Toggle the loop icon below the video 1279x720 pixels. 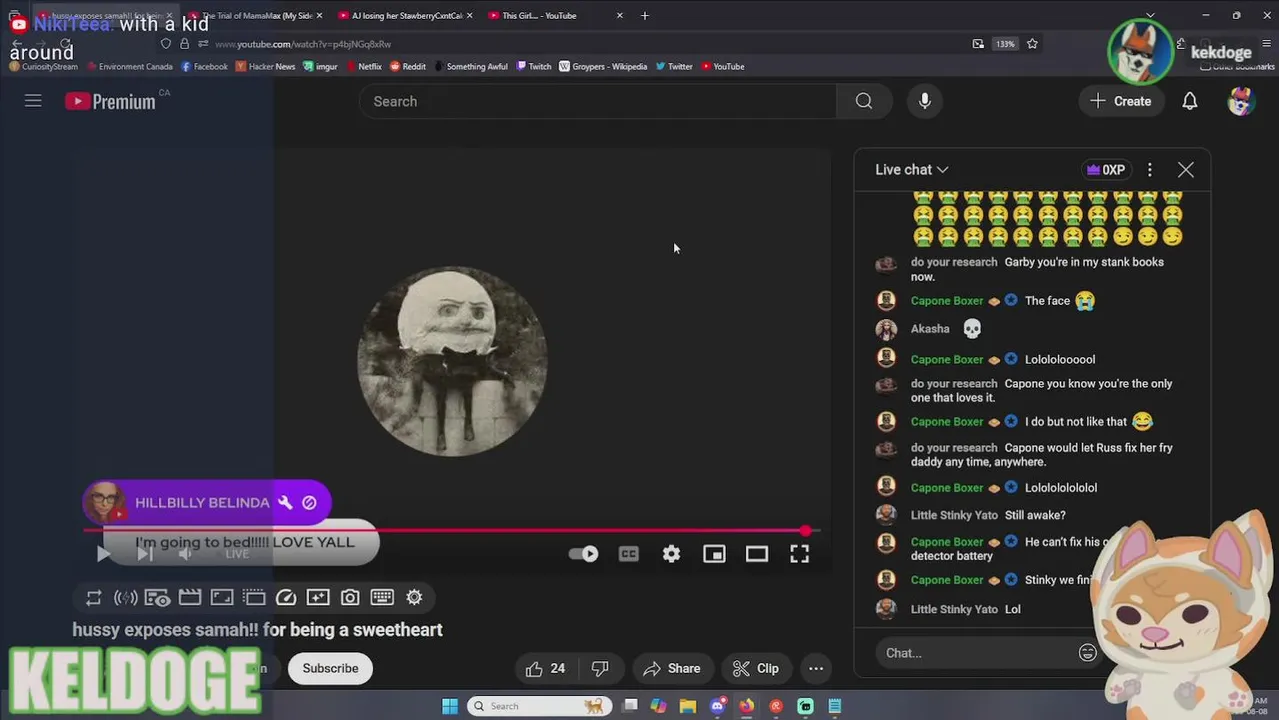94,598
